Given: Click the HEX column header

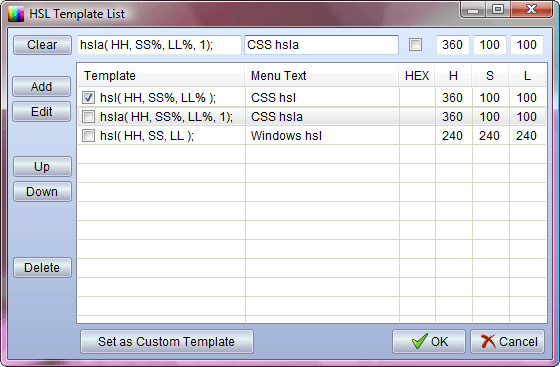Looking at the screenshot, I should coord(417,76).
